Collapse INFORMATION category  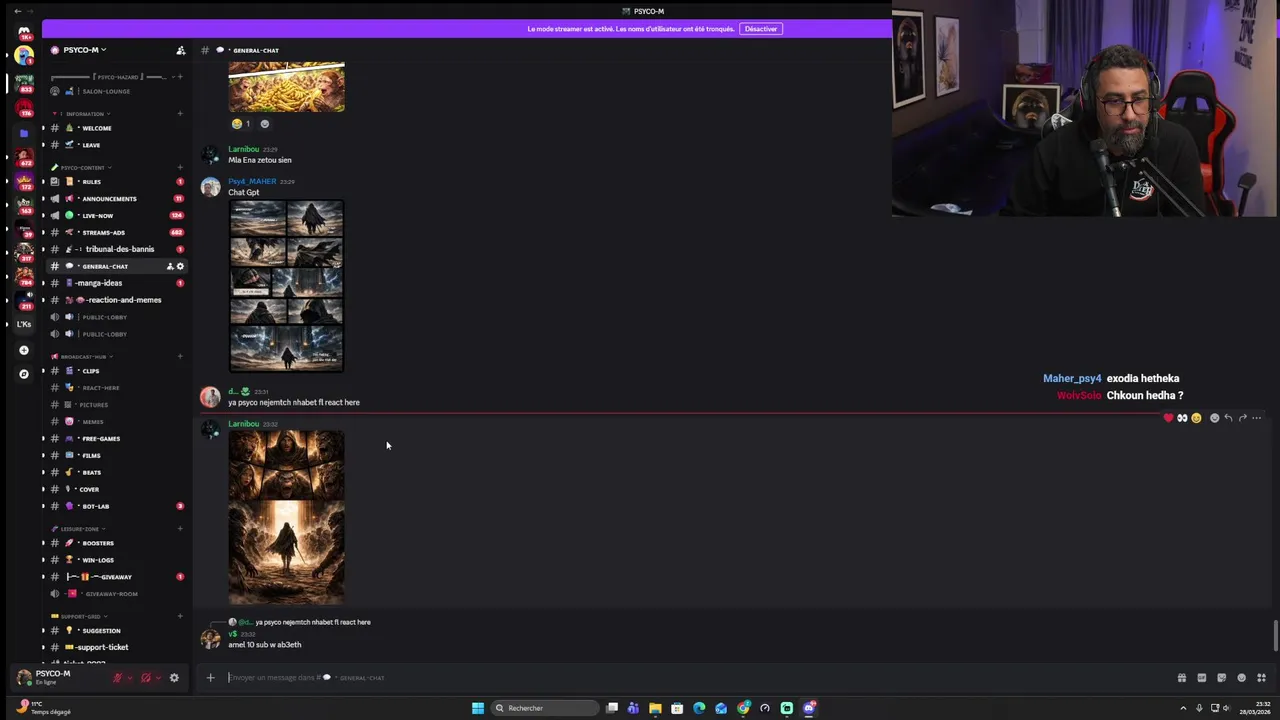88,114
